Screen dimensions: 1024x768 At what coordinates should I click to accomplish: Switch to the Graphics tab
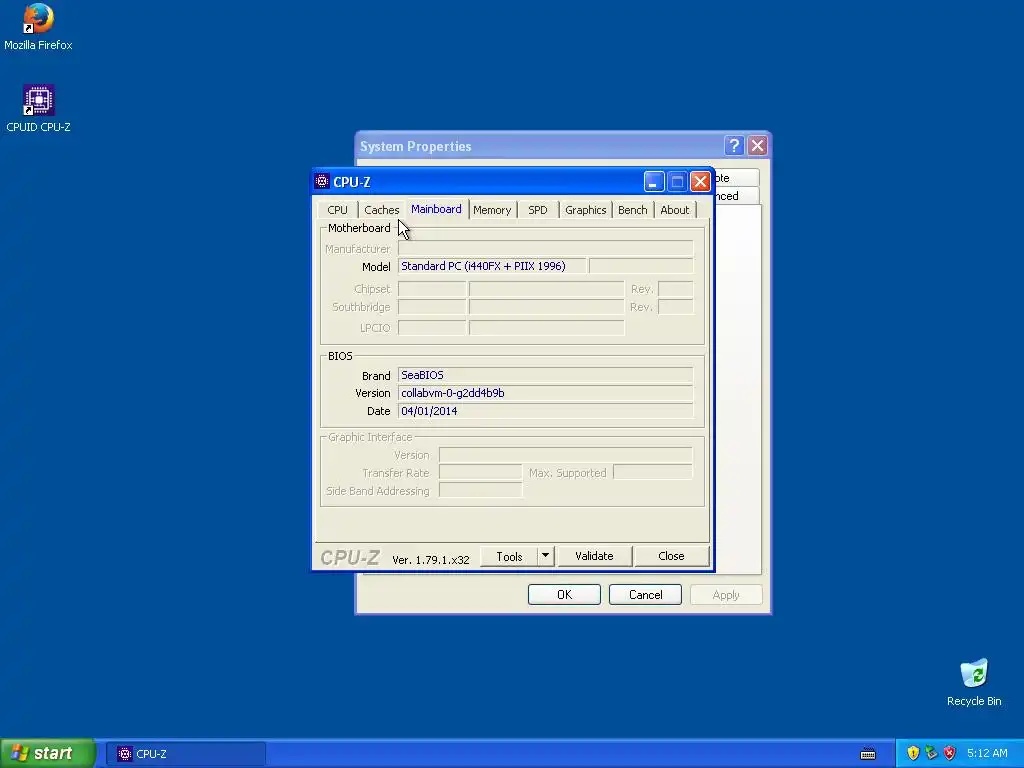coord(585,210)
